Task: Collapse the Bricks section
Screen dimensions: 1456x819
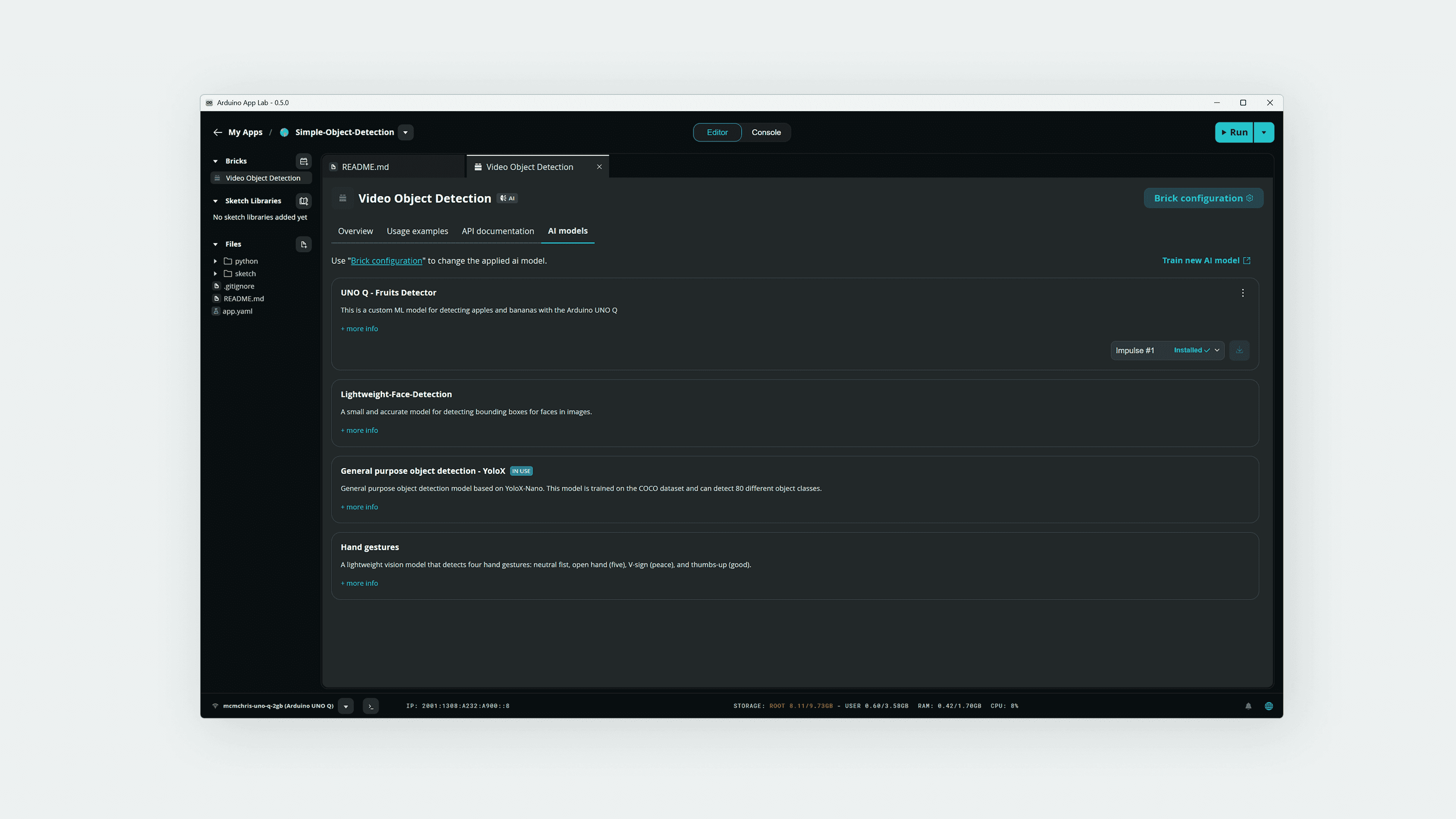Action: pyautogui.click(x=215, y=161)
